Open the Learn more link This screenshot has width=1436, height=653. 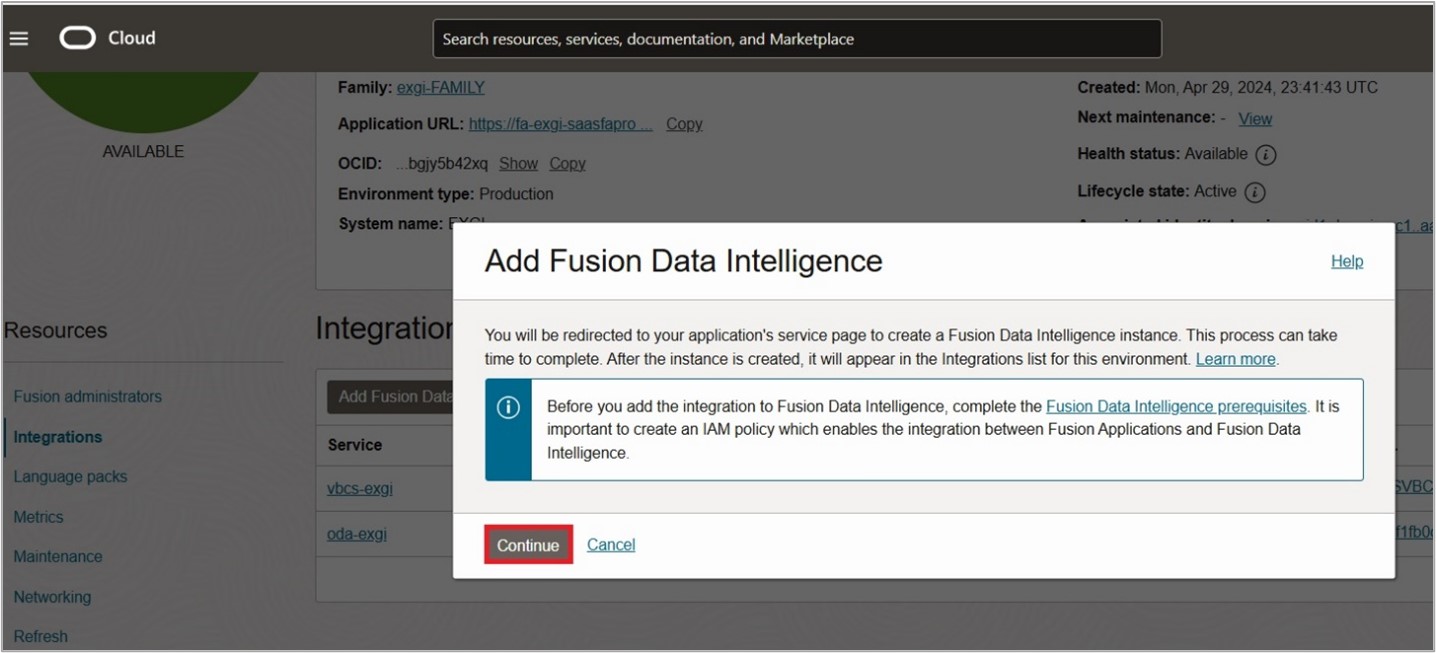pos(1235,359)
